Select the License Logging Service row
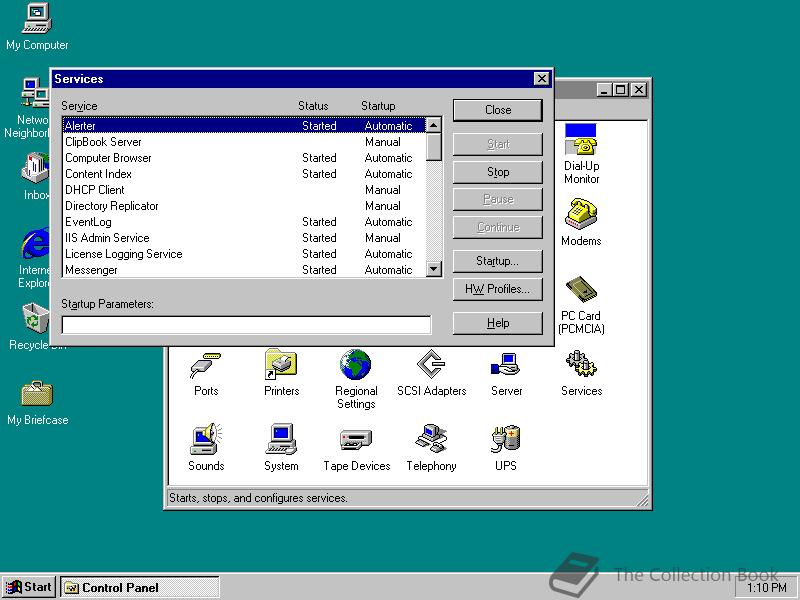 click(x=244, y=254)
